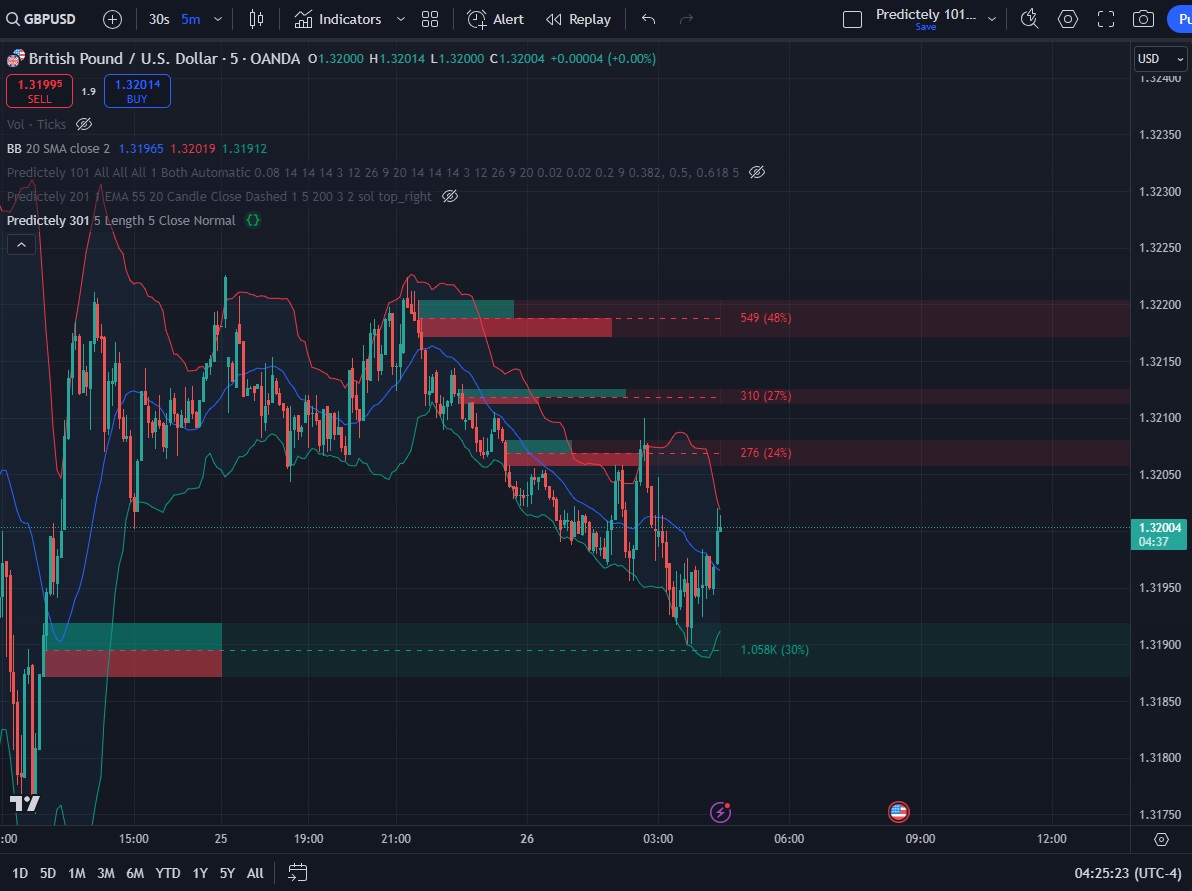Show the hidden Vol Ticks indicator
Viewport: 1192px width, 891px height.
[x=84, y=124]
